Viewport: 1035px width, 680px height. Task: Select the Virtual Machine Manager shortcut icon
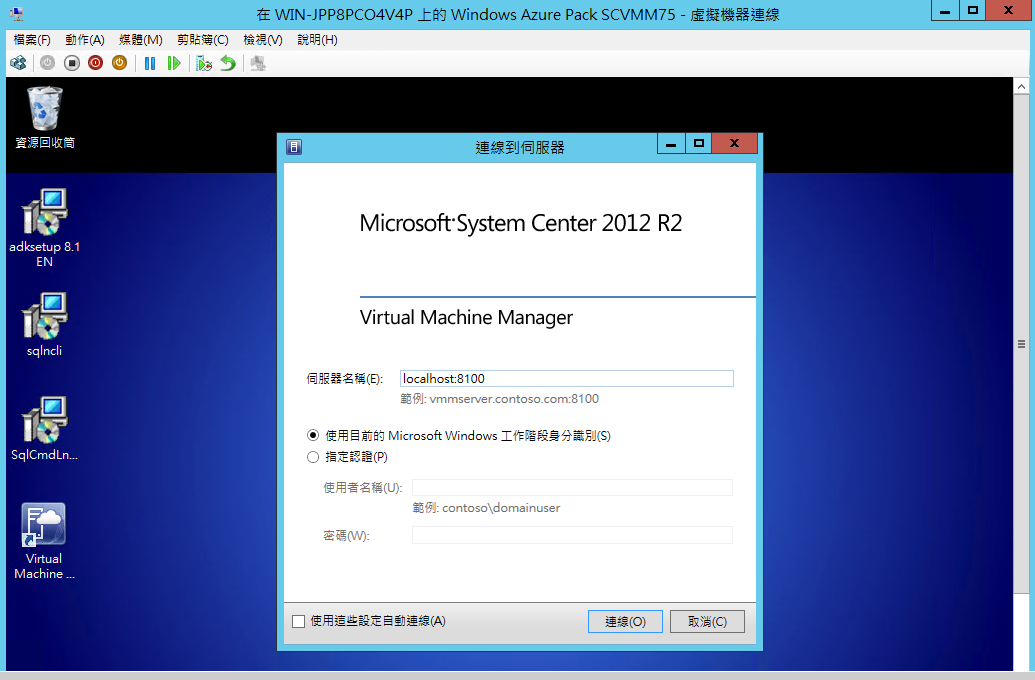(x=45, y=541)
